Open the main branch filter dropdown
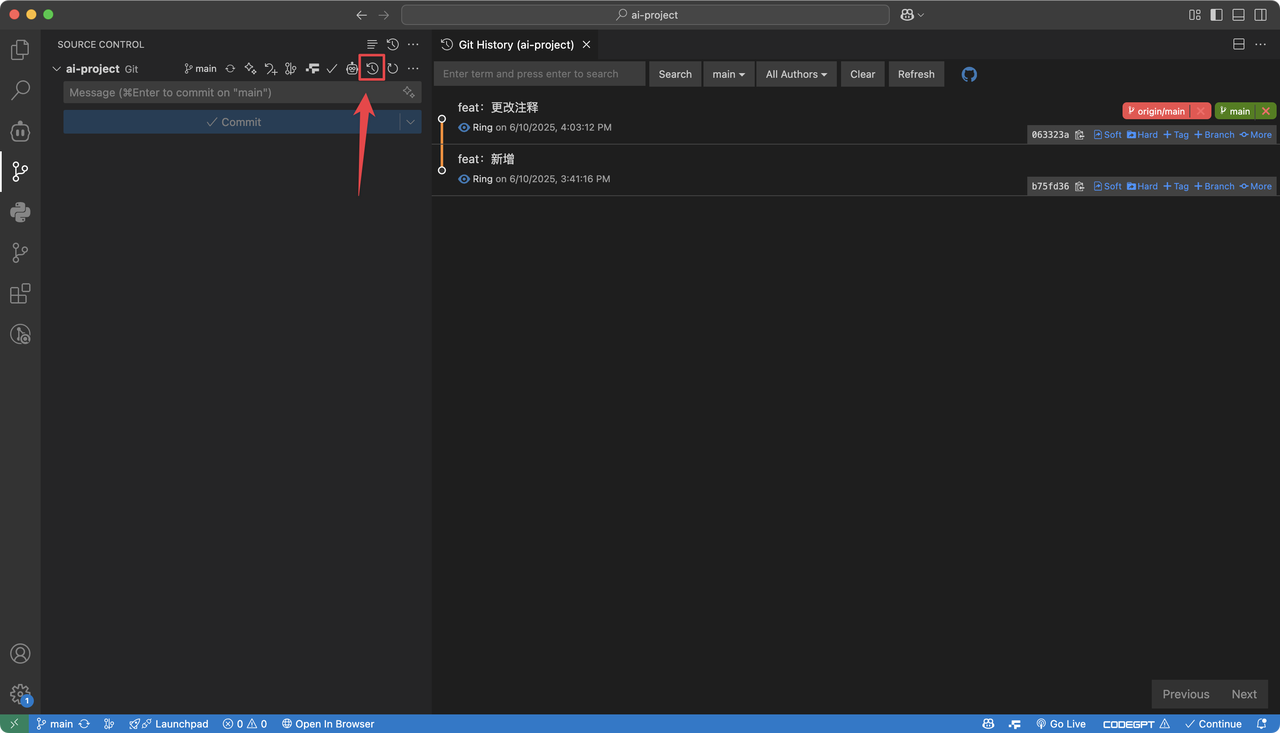 (728, 74)
